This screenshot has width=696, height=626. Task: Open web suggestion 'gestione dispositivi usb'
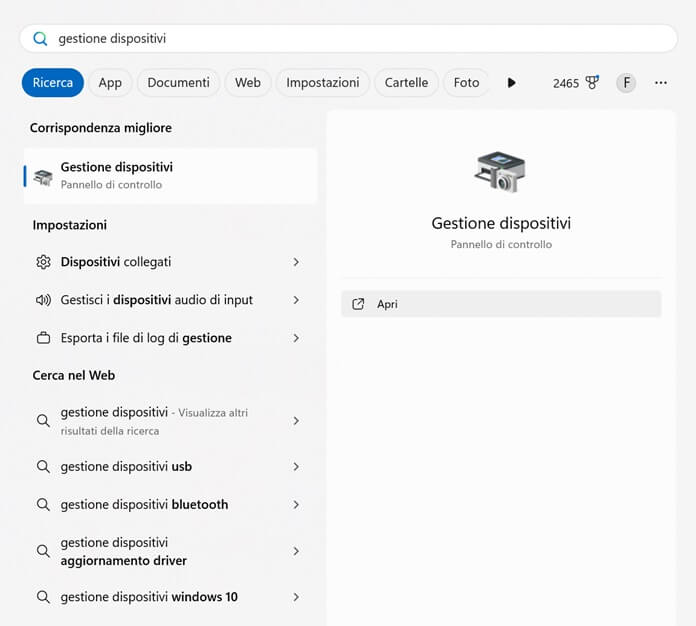pos(168,467)
